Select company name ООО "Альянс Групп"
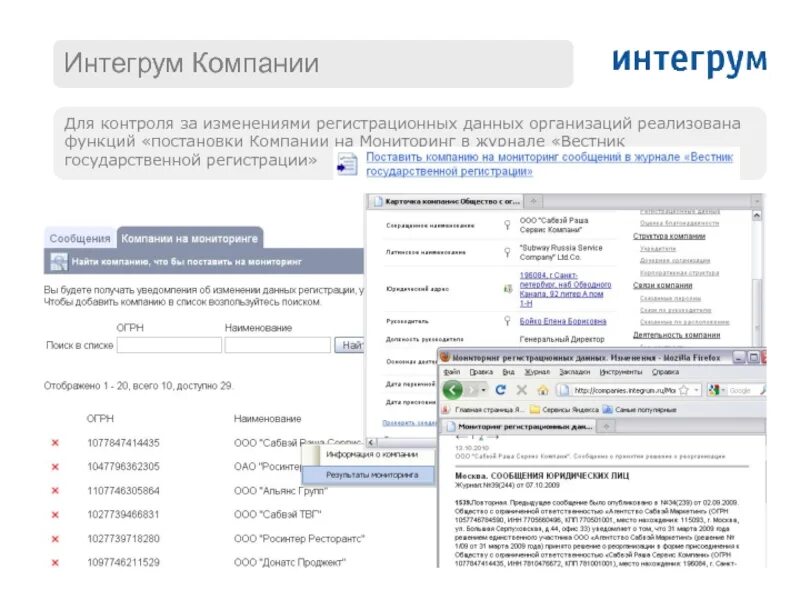This screenshot has width=800, height=600. click(x=281, y=491)
